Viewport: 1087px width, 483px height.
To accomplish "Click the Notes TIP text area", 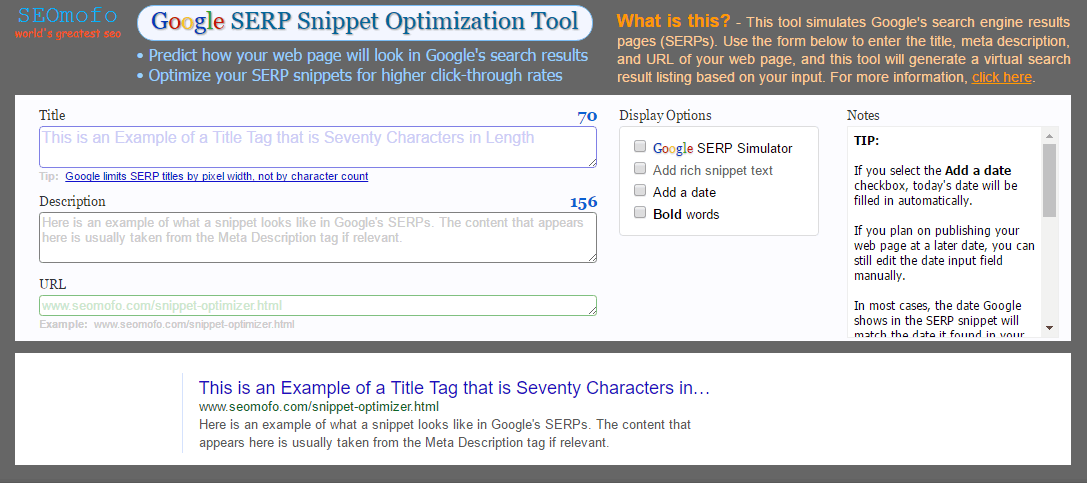I will [x=945, y=232].
